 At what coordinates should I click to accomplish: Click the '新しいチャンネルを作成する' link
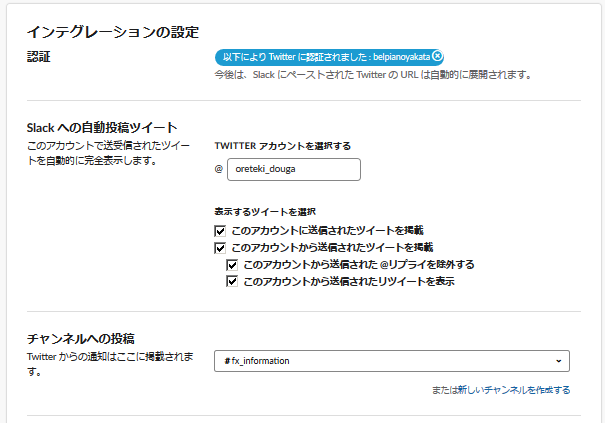[514, 390]
